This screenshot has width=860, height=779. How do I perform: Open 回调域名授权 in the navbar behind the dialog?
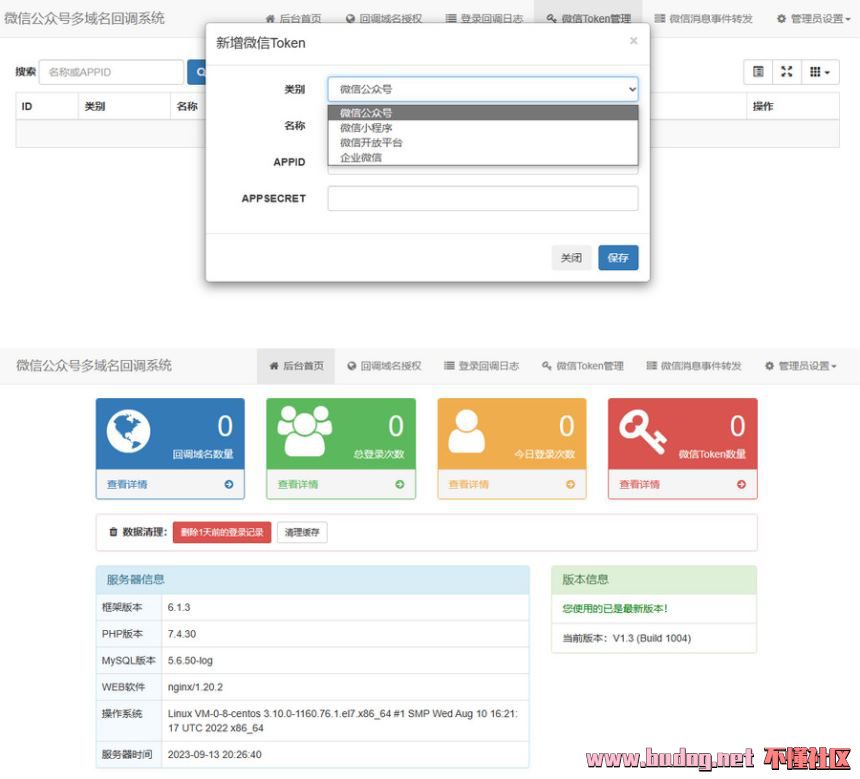click(x=384, y=19)
